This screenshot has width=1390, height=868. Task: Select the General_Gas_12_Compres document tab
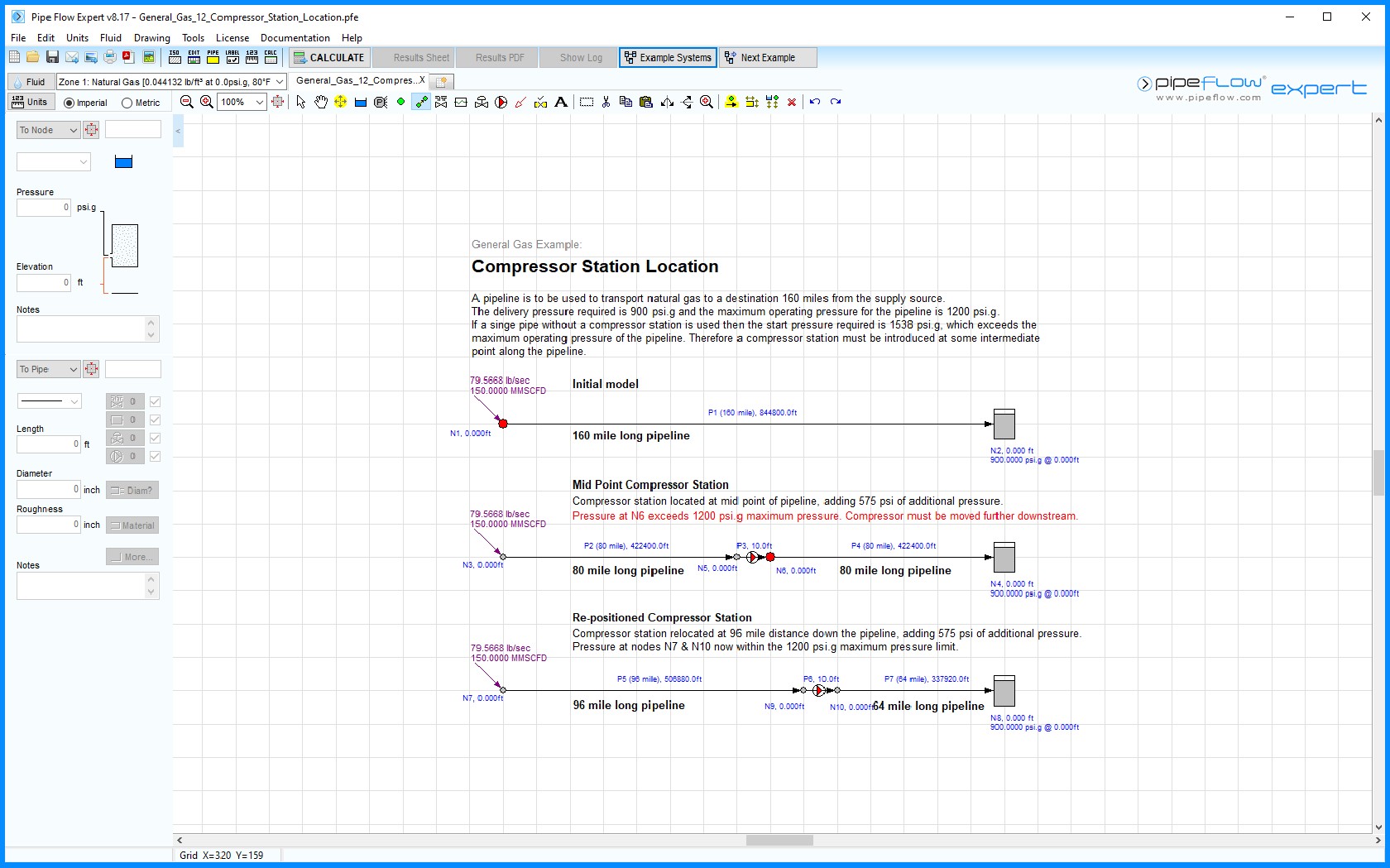359,81
